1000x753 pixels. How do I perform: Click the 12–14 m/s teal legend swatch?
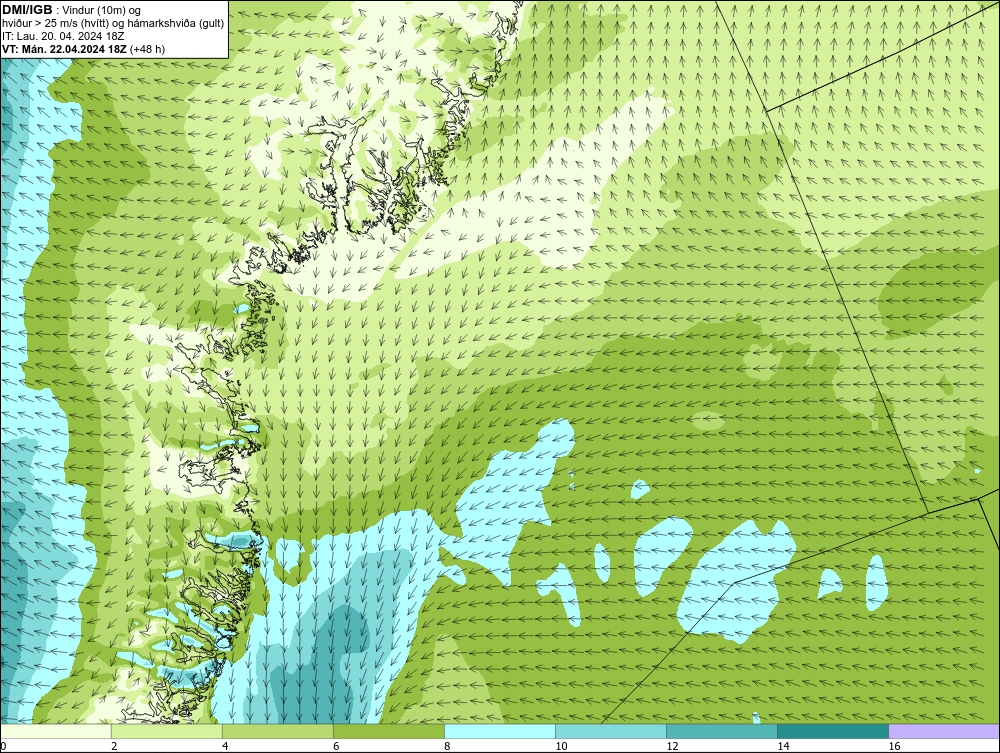(x=722, y=731)
